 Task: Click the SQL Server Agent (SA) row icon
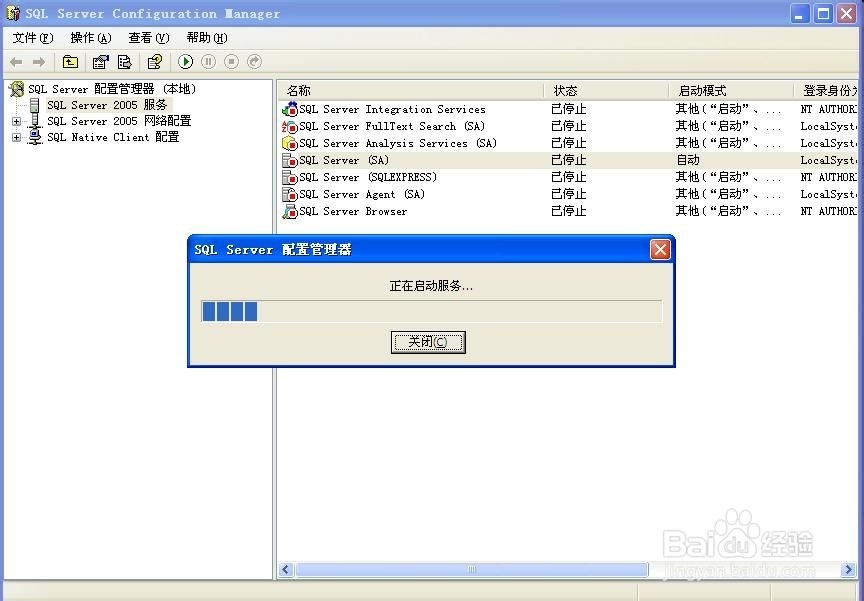tap(290, 194)
